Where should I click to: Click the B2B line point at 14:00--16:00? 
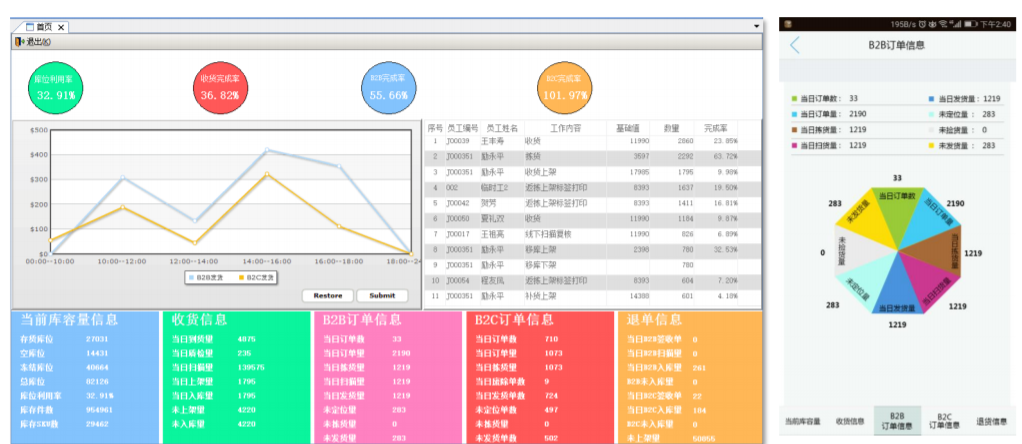[267, 150]
